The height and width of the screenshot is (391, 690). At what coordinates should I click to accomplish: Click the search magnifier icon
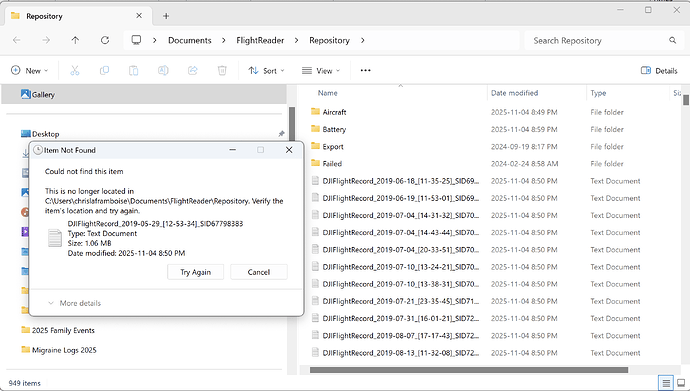(672, 40)
